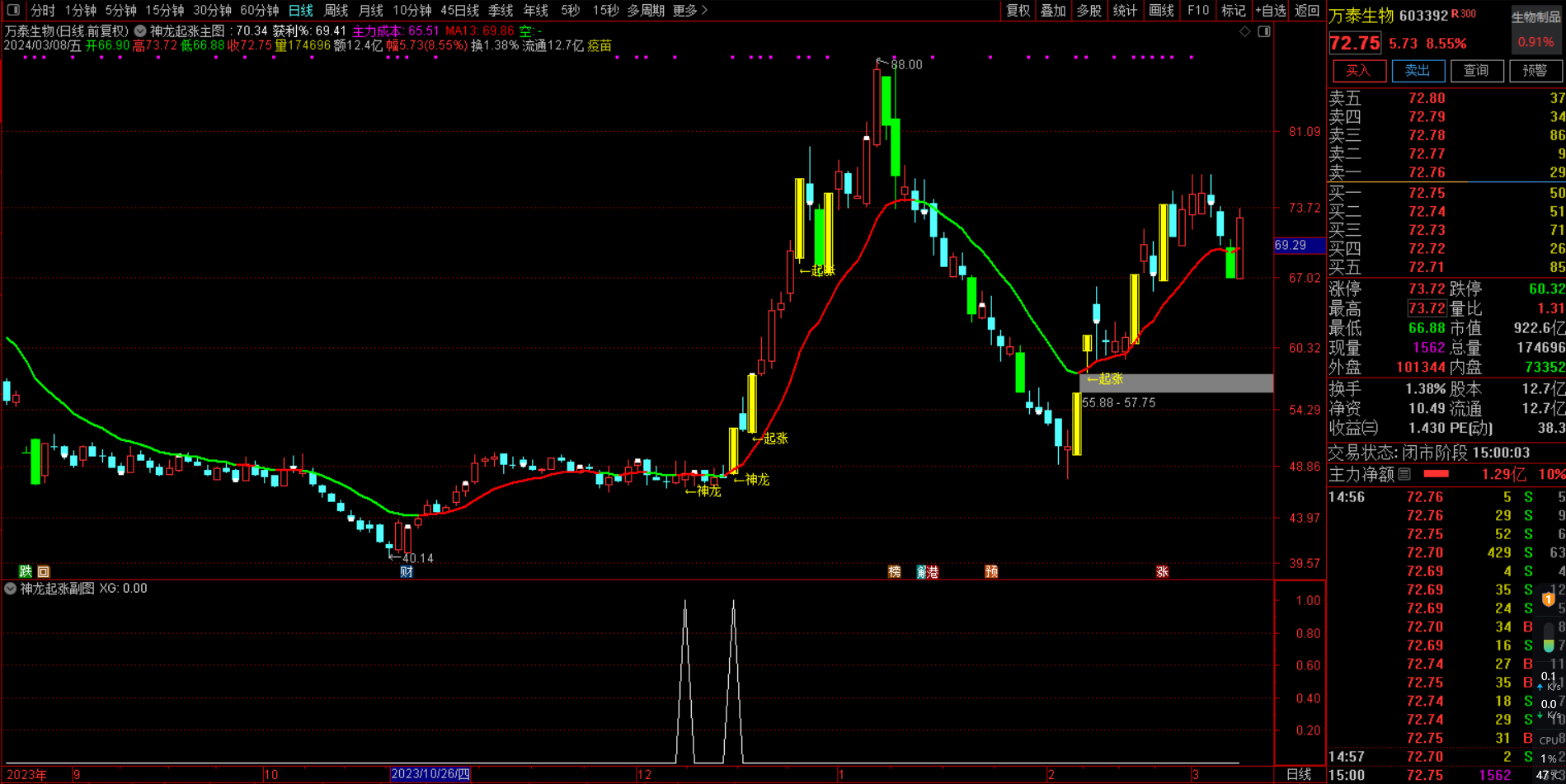Switch to 季线 quarterly chart
This screenshot has width=1566, height=784.
pos(501,10)
